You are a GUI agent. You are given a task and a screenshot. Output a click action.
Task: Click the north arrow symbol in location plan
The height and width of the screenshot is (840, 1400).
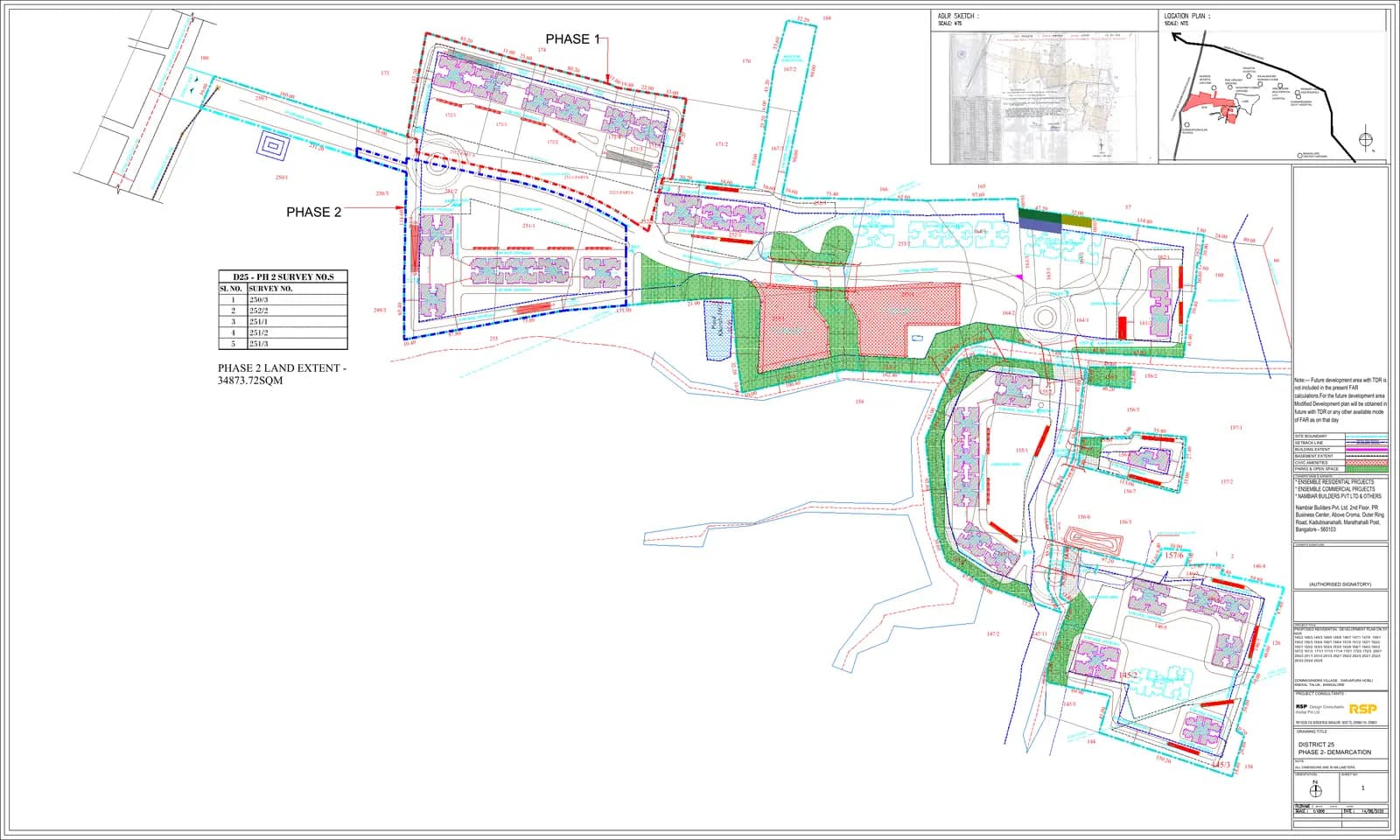(1367, 140)
